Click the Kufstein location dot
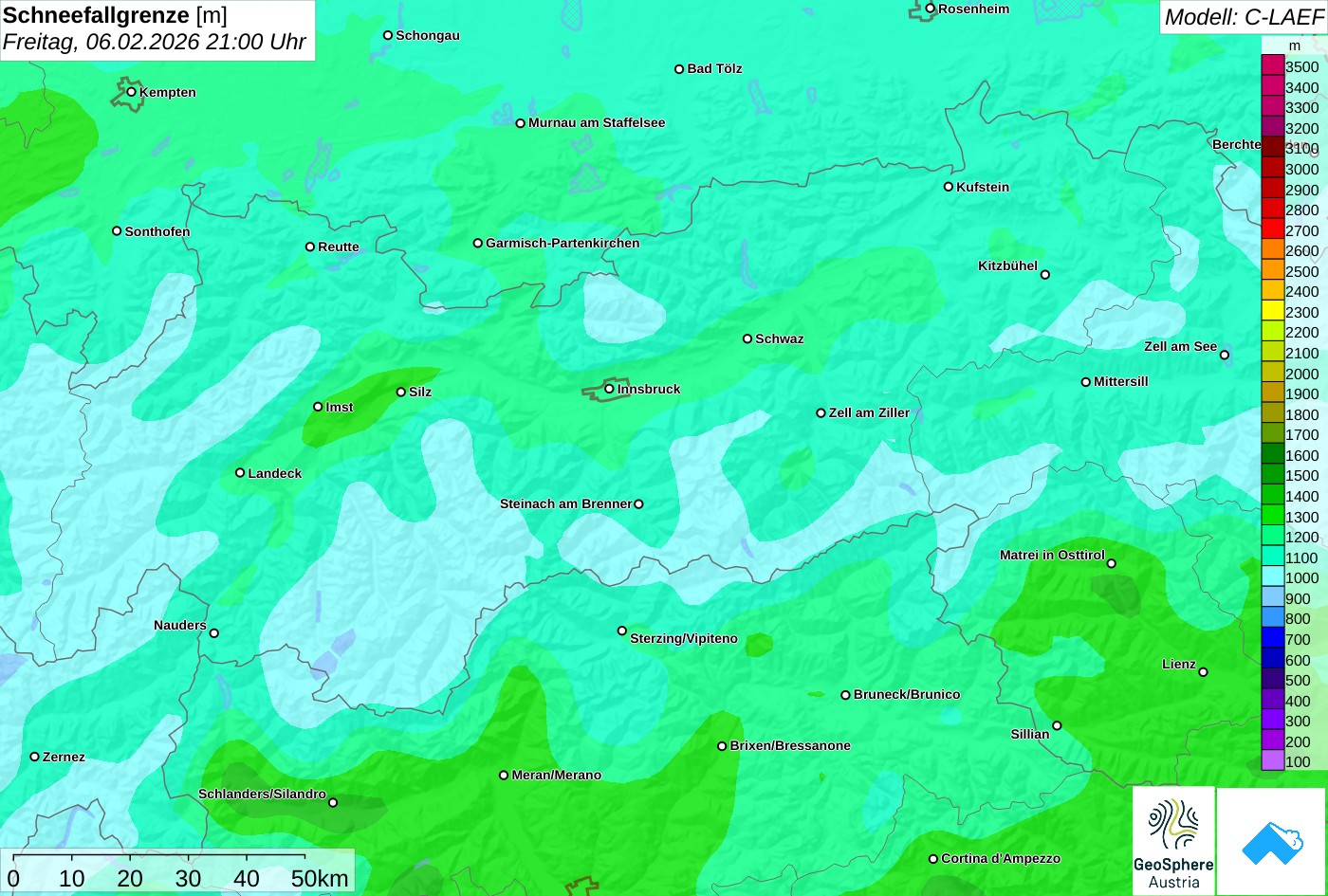Viewport: 1328px width, 896px height. pos(949,187)
